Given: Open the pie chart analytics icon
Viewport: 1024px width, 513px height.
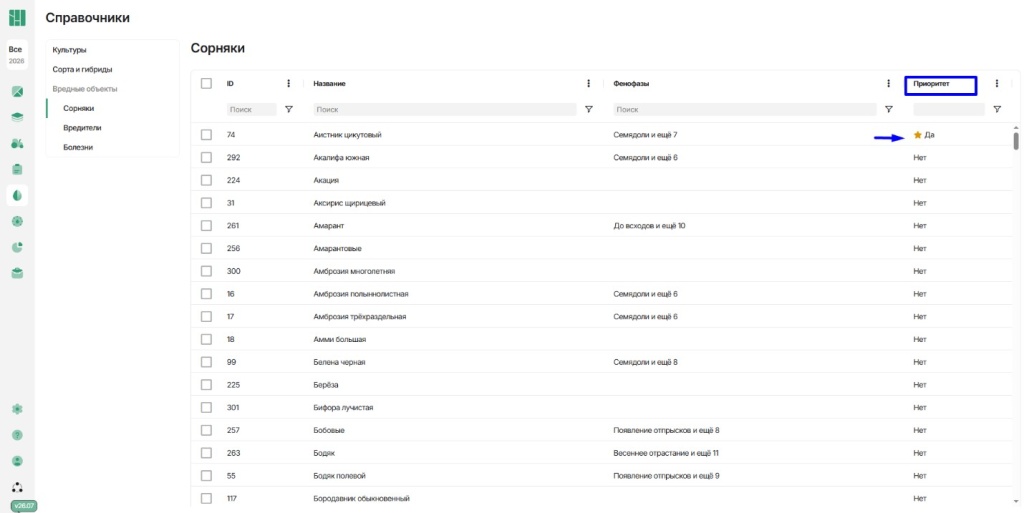Looking at the screenshot, I should 18,247.
